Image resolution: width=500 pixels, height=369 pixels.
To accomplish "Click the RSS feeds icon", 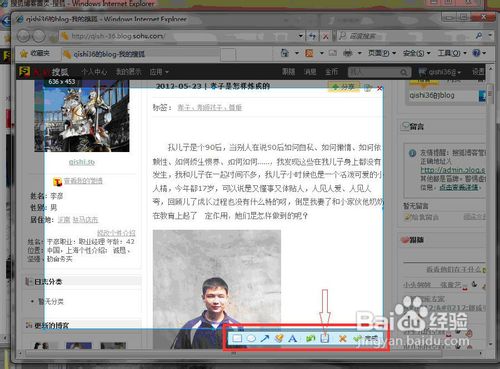I will click(x=309, y=53).
